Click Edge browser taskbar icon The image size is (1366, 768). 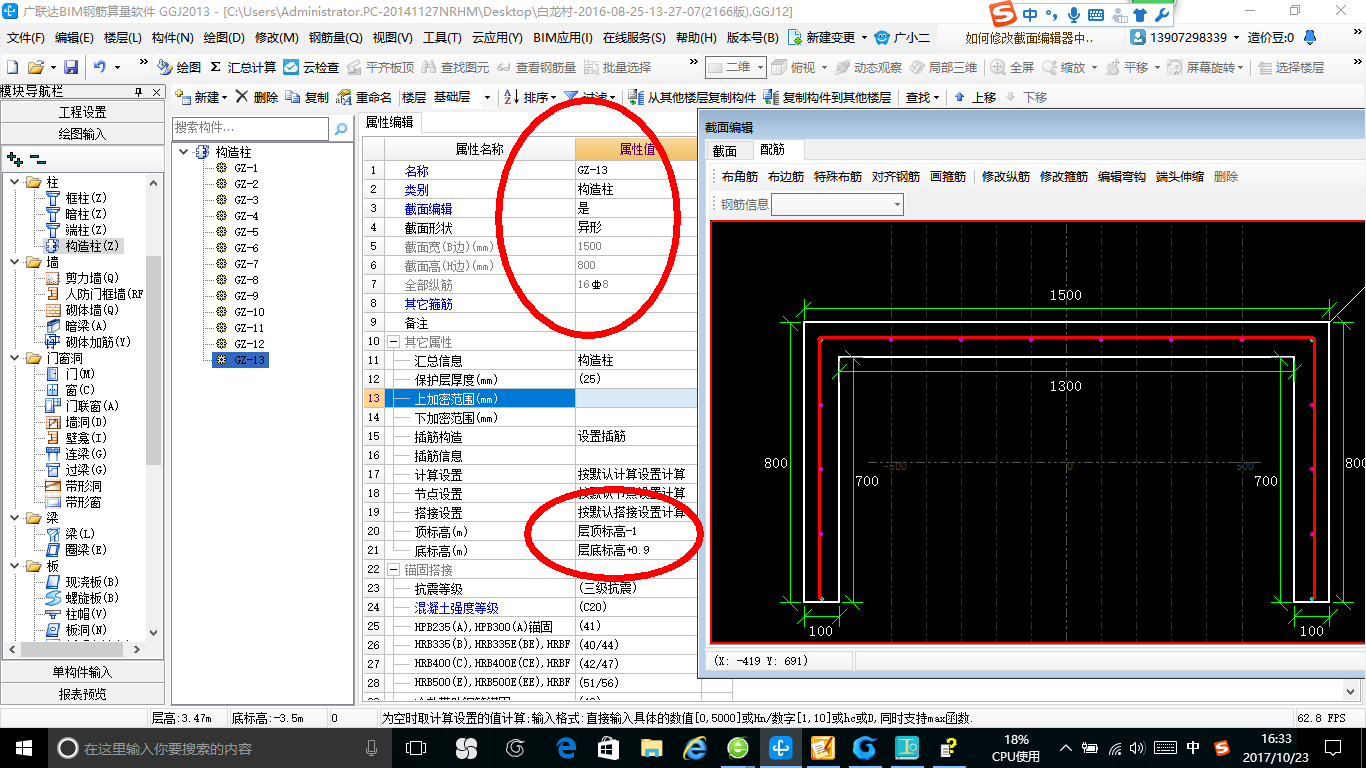[x=567, y=748]
